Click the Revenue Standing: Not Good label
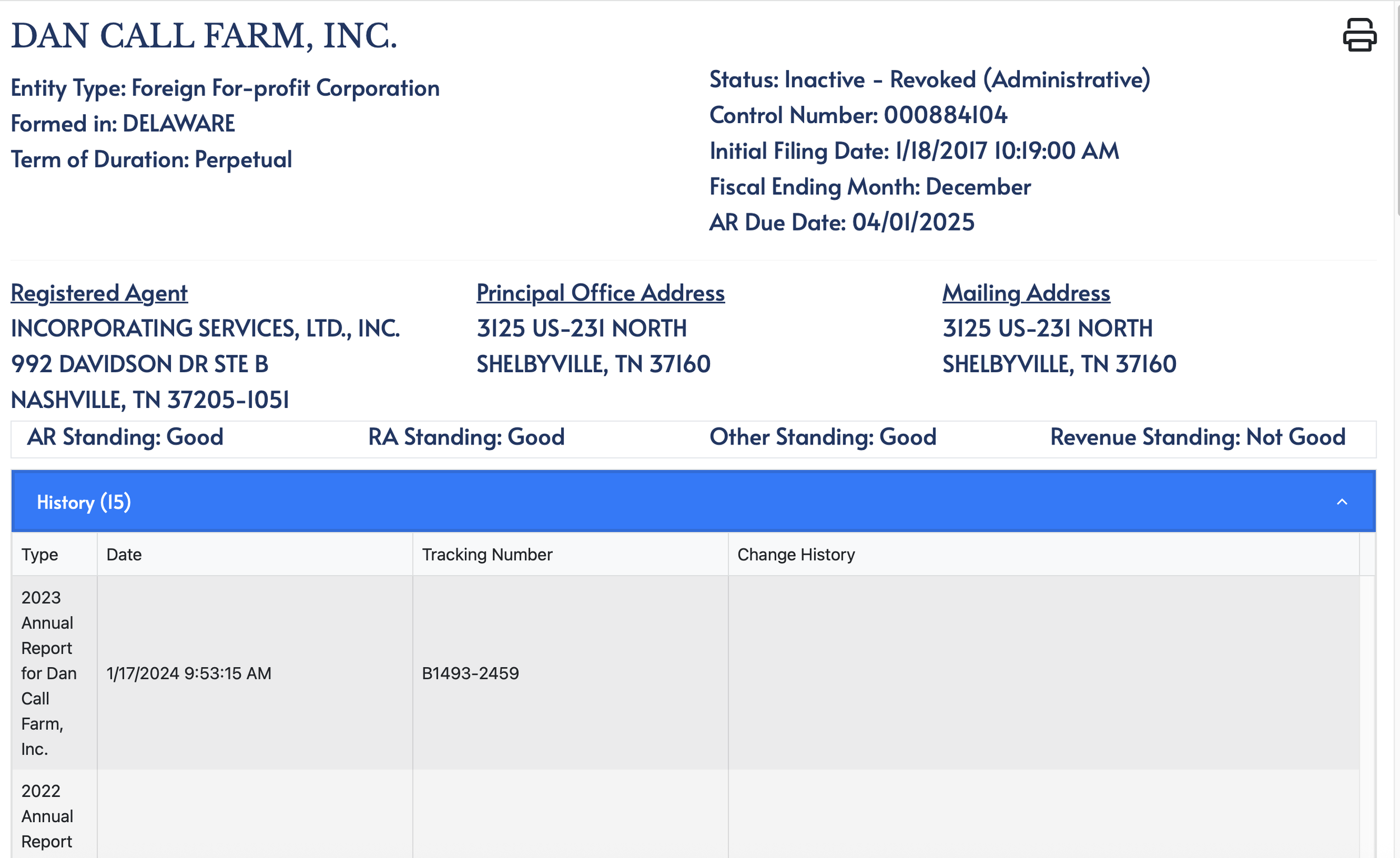Screen dimensions: 1400x858 coord(1197,437)
